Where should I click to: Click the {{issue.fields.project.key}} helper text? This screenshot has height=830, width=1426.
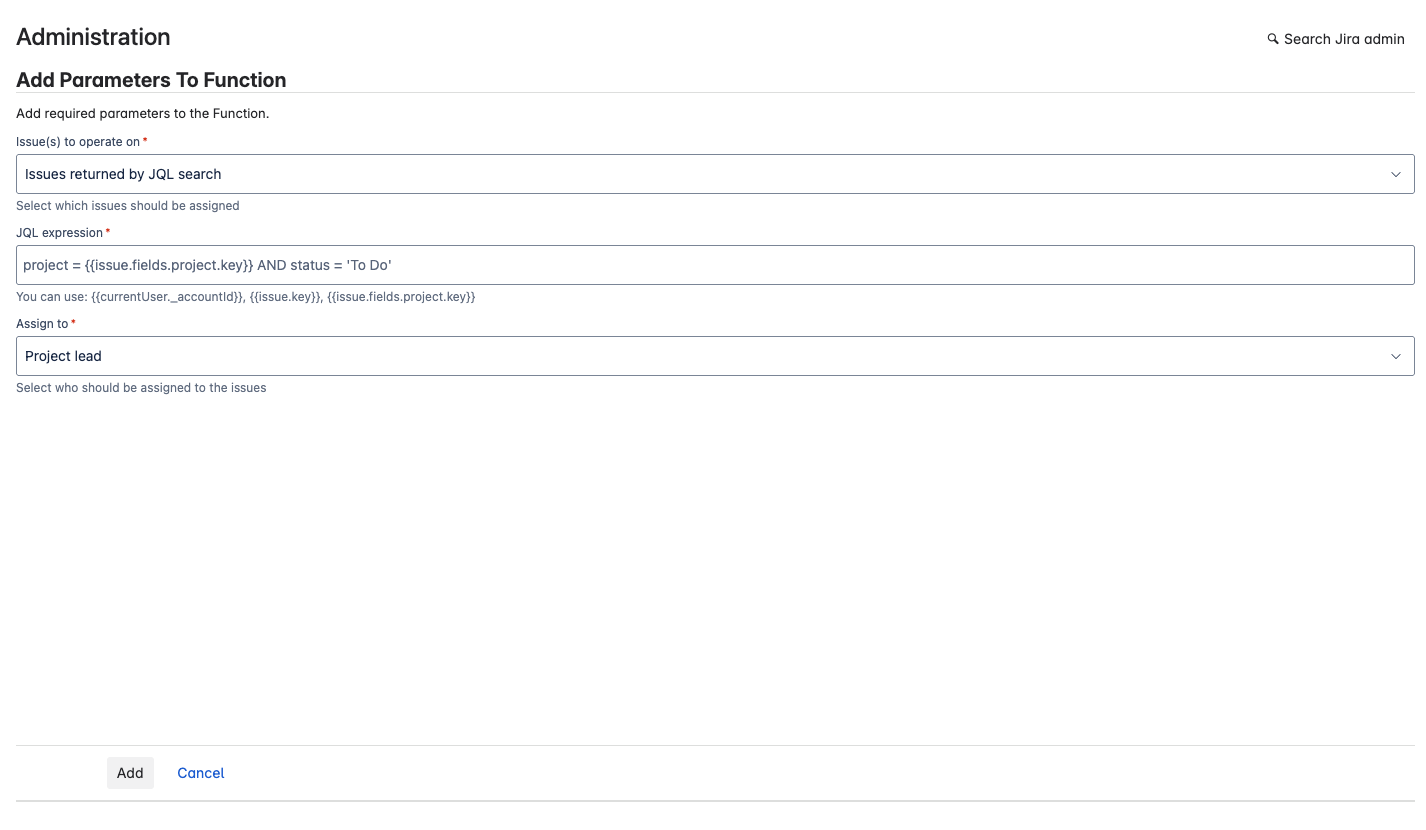click(401, 296)
